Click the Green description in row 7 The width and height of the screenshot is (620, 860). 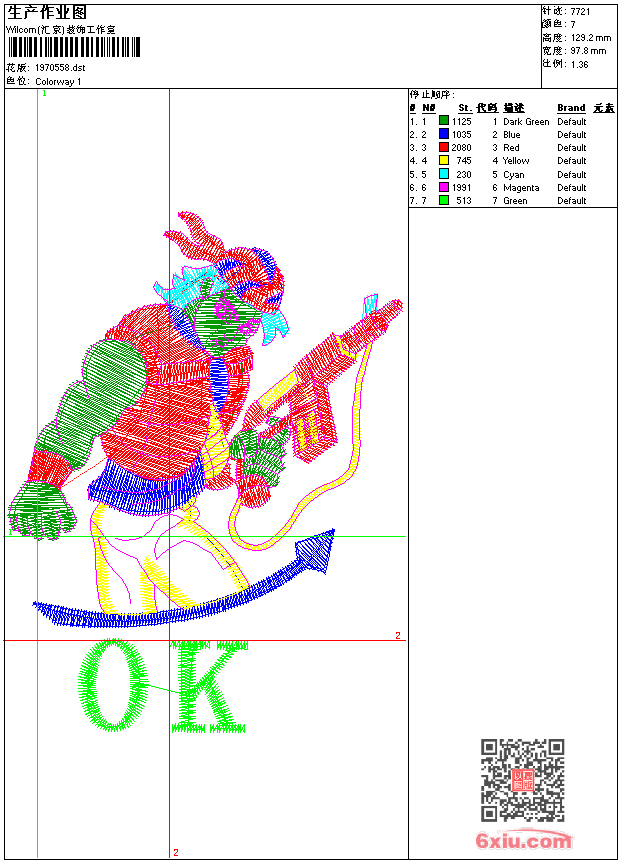(515, 201)
